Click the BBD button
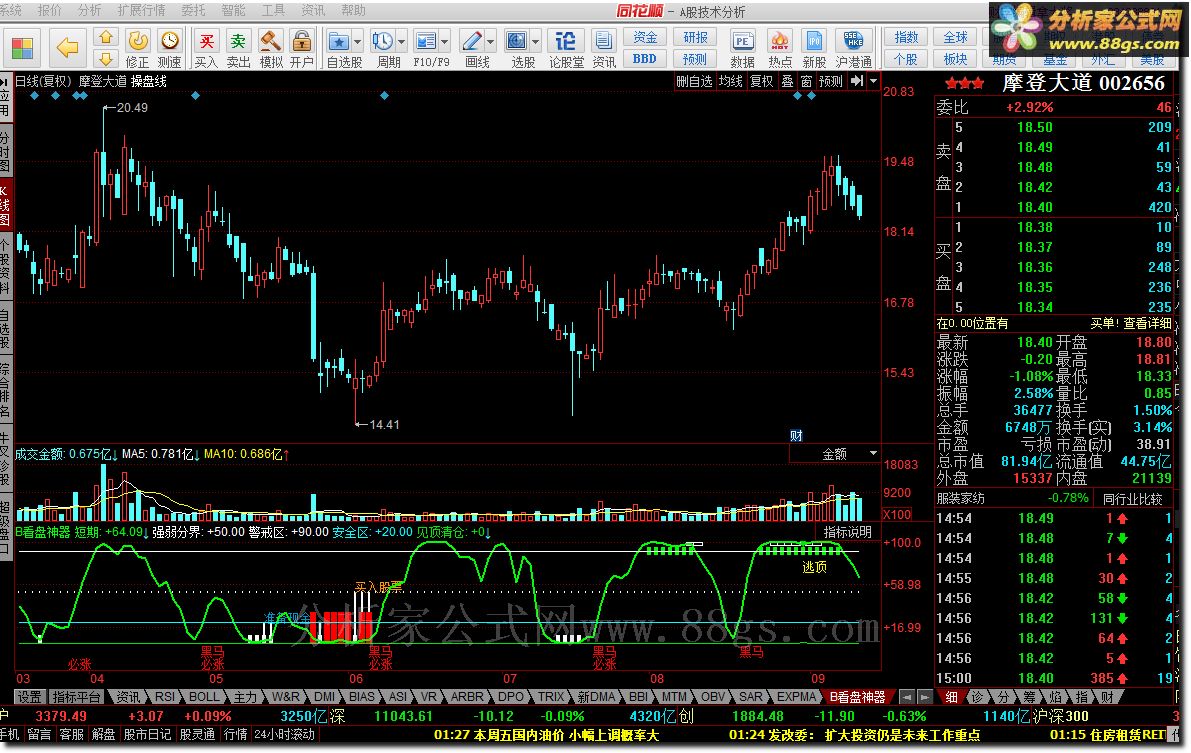The width and height of the screenshot is (1191, 753). [645, 59]
